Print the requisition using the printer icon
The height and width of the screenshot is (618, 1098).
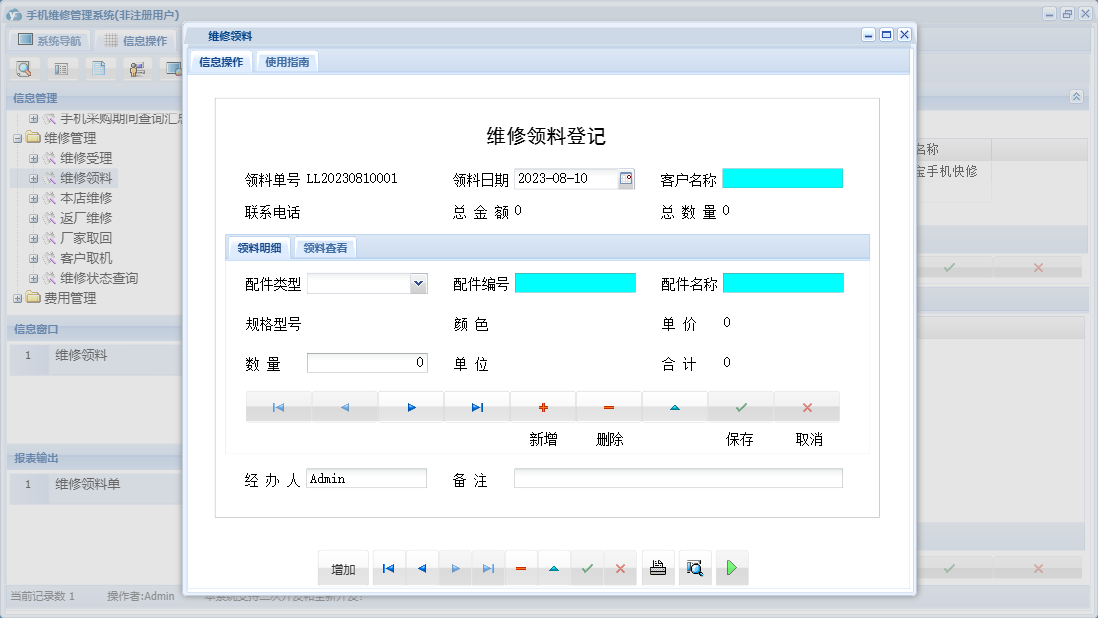tap(657, 567)
